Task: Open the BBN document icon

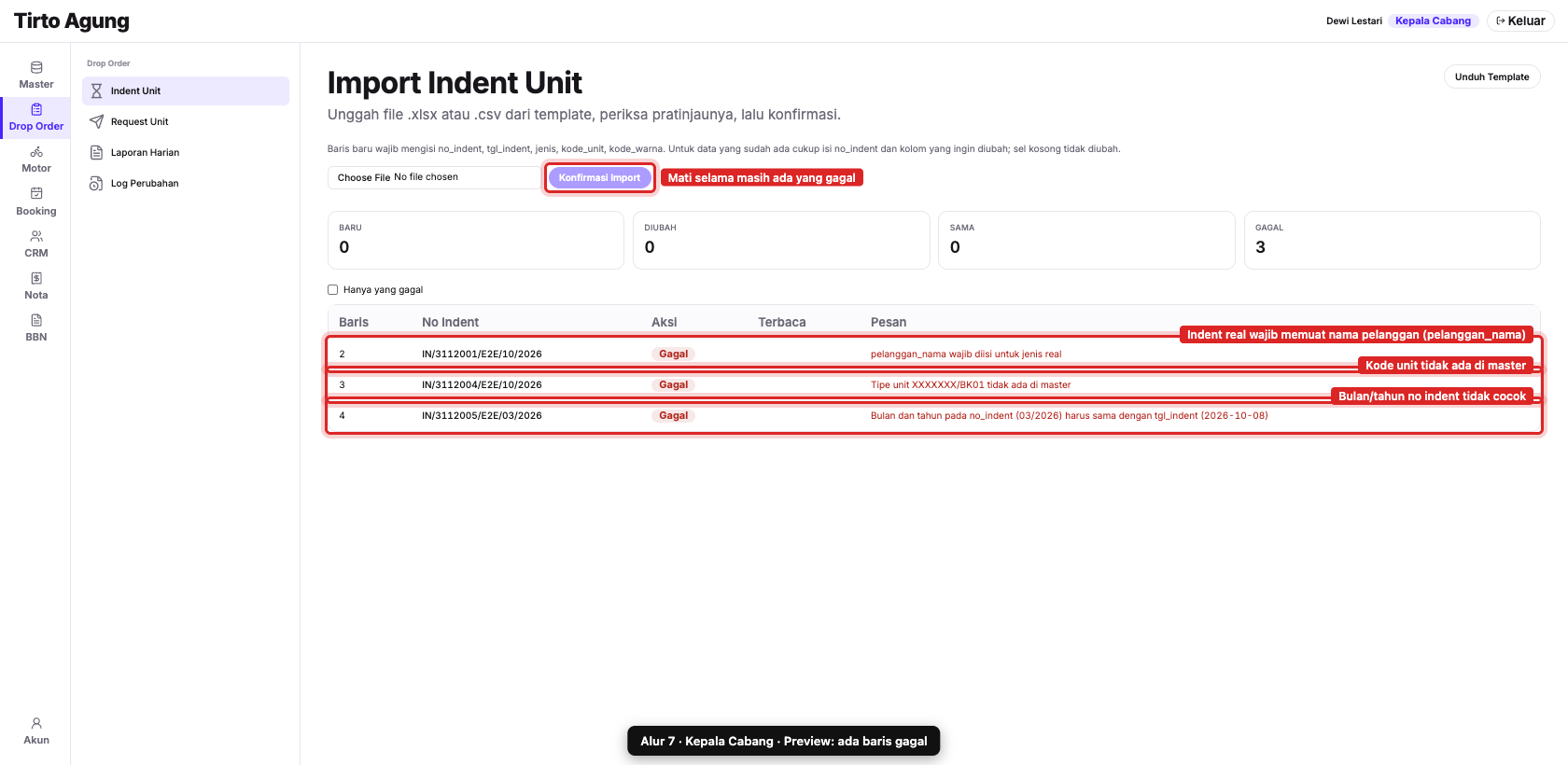Action: coord(36,320)
